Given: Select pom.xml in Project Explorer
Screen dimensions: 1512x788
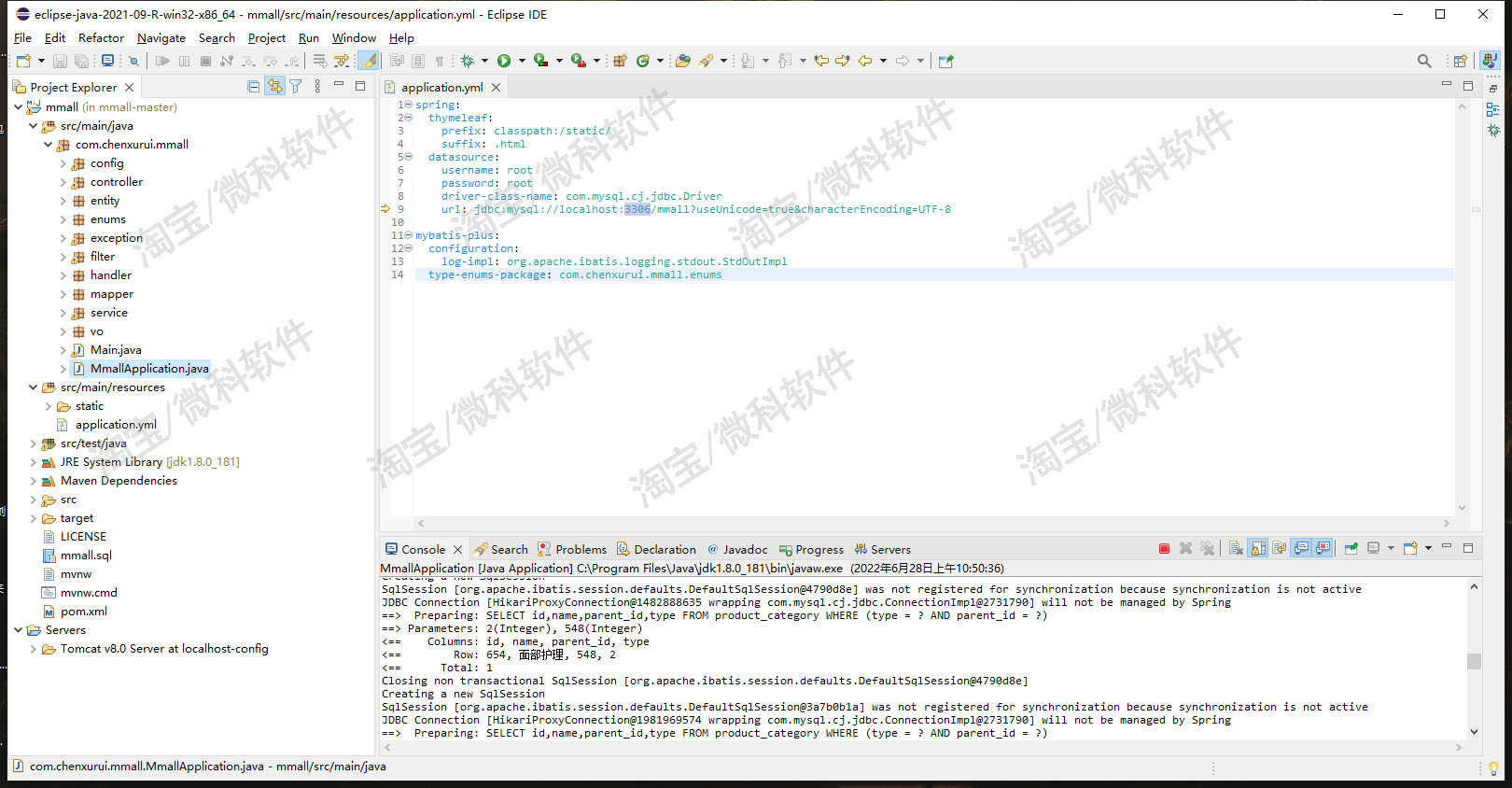Looking at the screenshot, I should [83, 612].
